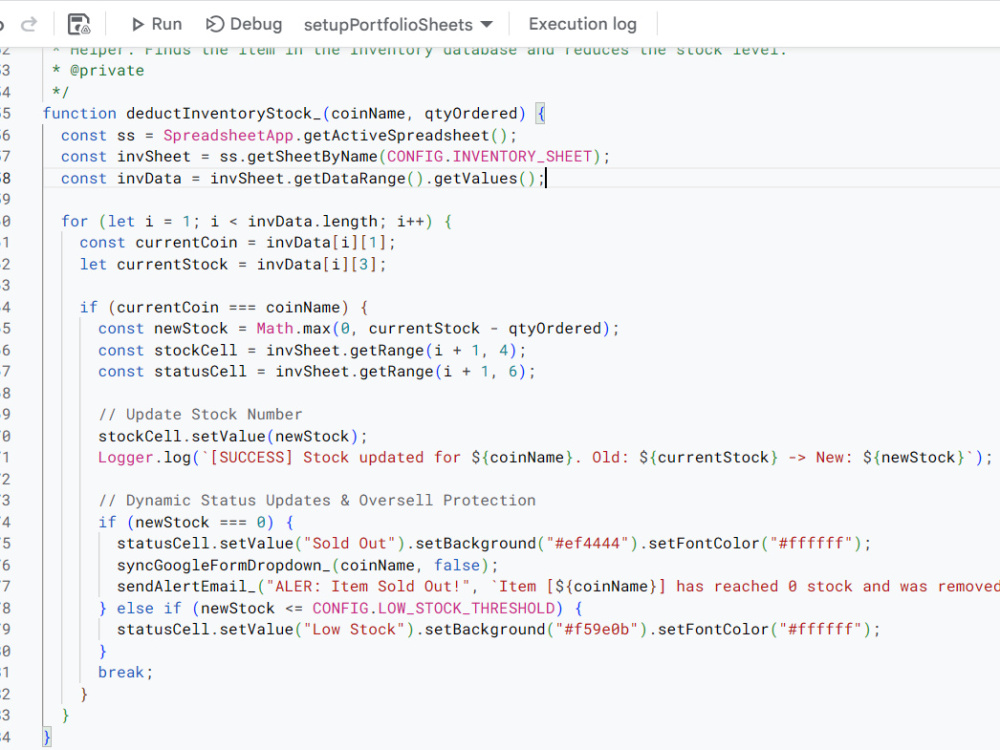Click the currentCoin variable declaration

(x=186, y=243)
